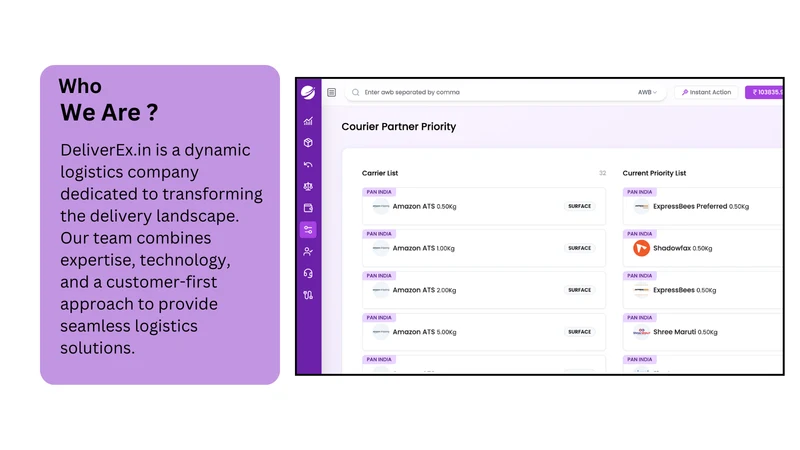Click the SURFACE badge on Amazon ATS 0.50Kg
This screenshot has height=450, width=800.
coord(580,206)
